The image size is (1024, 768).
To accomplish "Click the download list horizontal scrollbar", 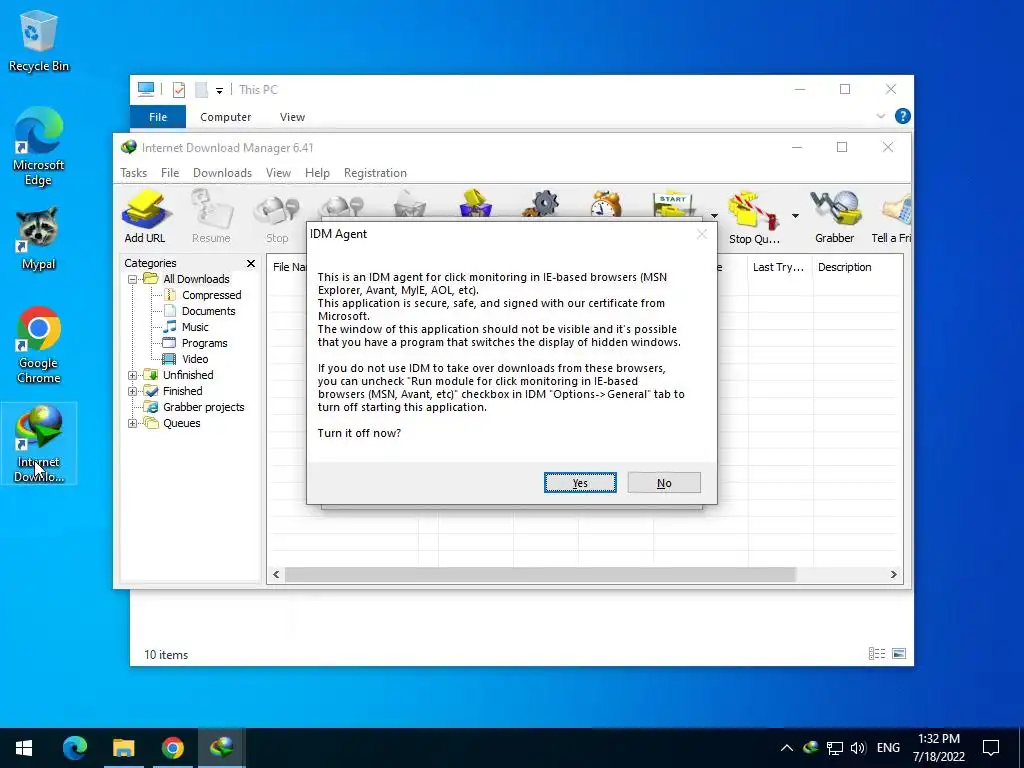I will tap(540, 575).
